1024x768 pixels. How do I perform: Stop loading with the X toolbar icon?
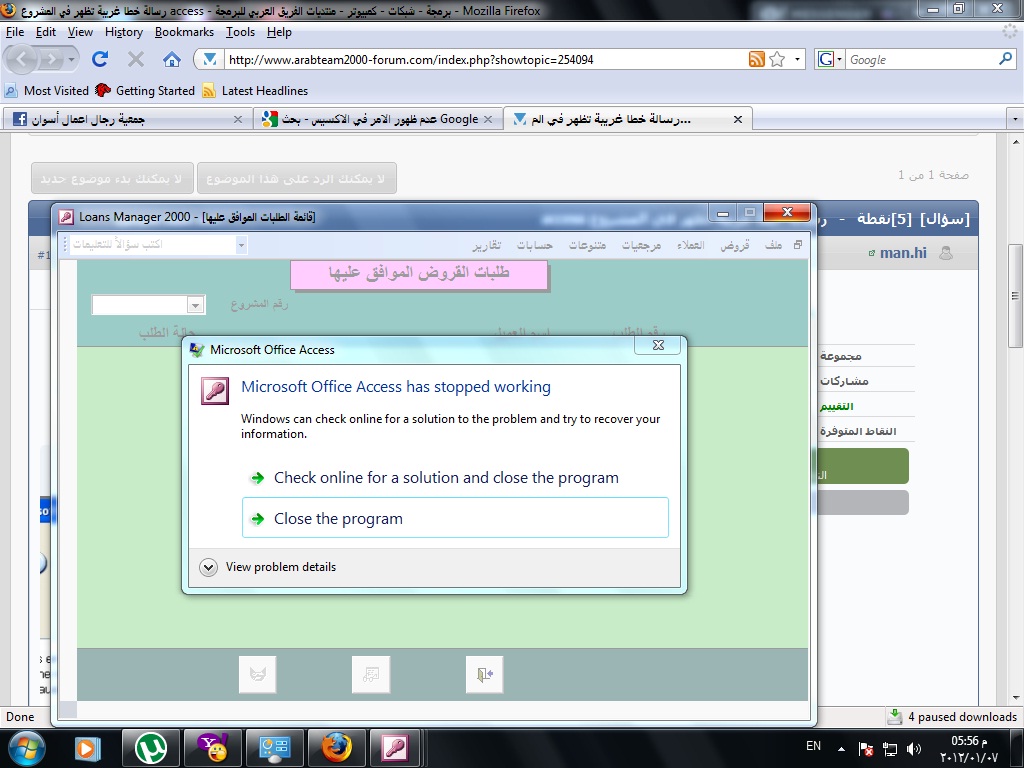[x=136, y=59]
